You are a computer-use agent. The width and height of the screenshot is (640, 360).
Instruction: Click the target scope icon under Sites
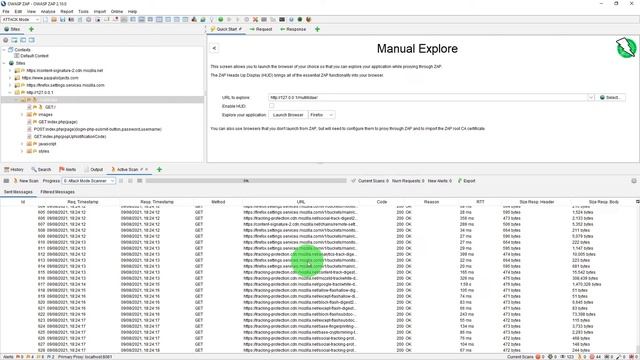point(6,40)
